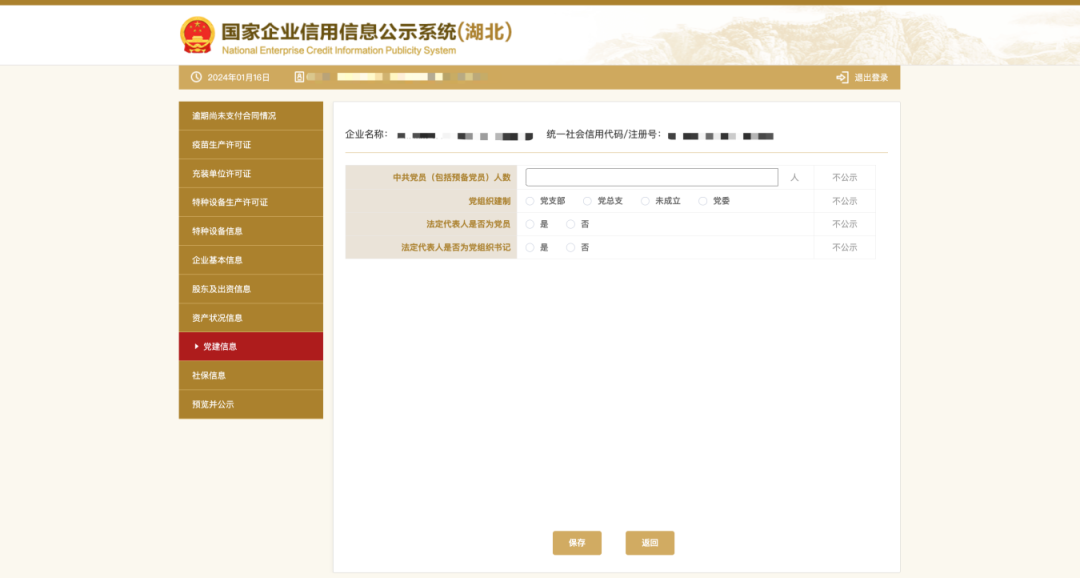Select the 党支部 radio option
The image size is (1080, 578).
click(530, 201)
